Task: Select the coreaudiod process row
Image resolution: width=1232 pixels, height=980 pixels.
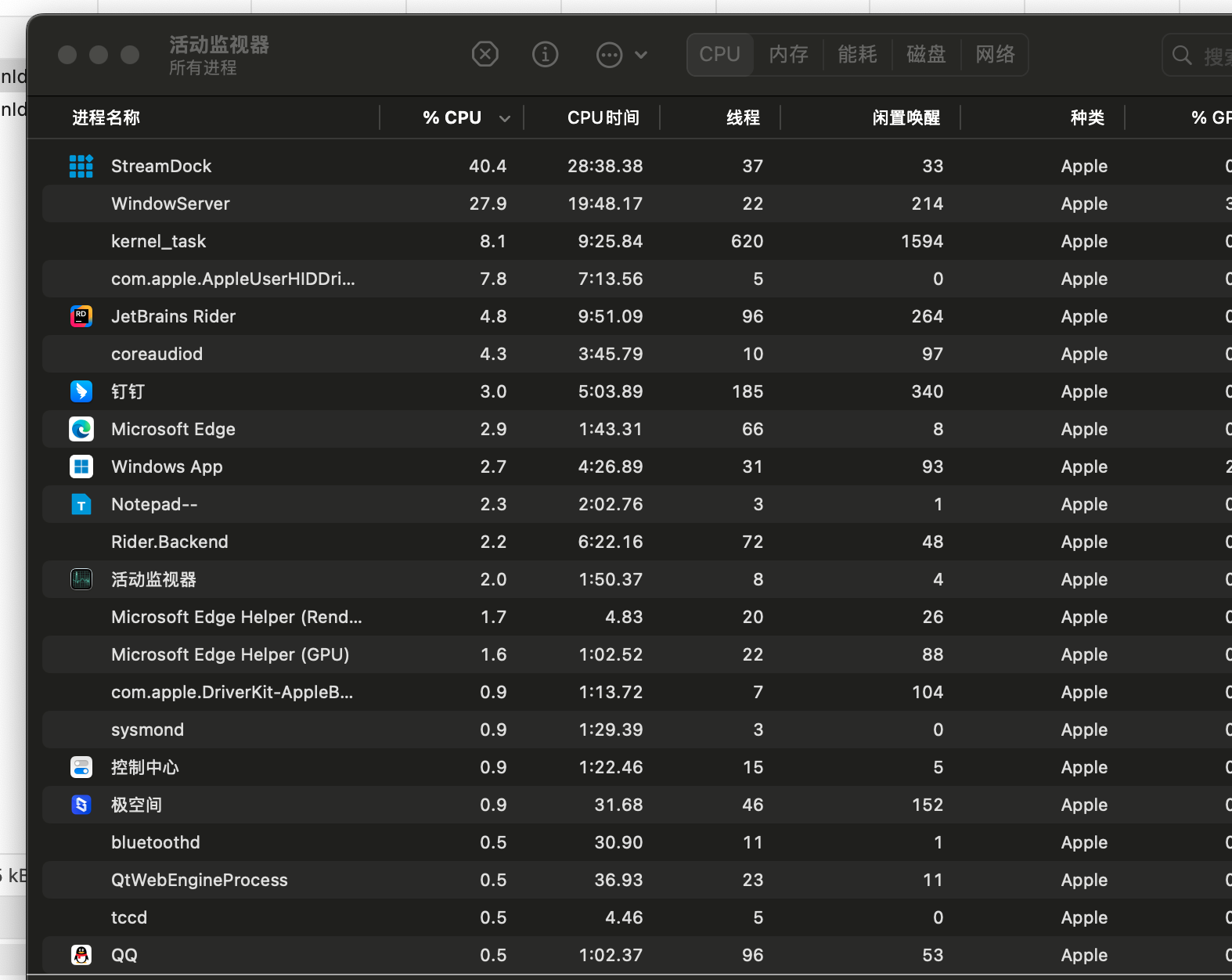Action: [x=637, y=354]
